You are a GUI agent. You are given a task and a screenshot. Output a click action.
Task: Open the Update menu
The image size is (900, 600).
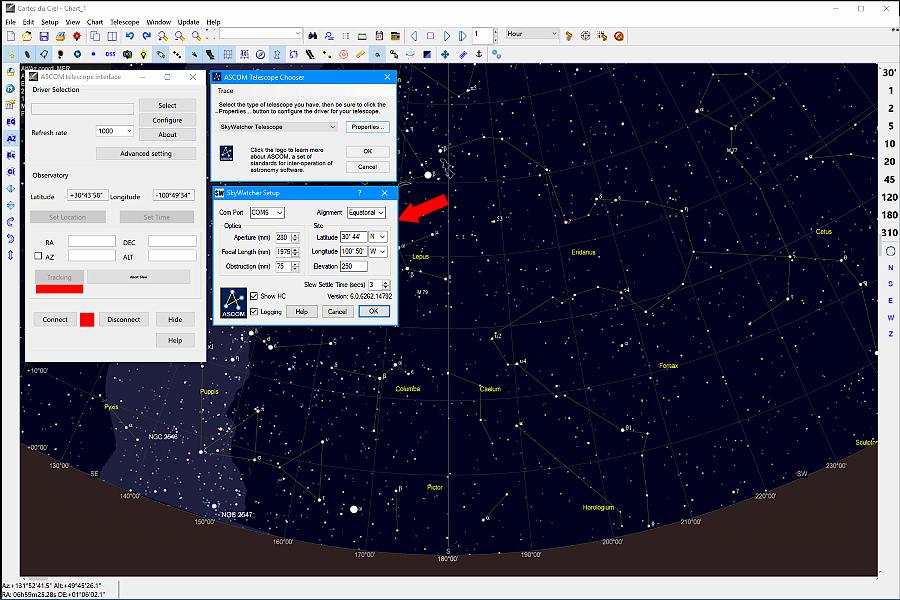pos(188,22)
